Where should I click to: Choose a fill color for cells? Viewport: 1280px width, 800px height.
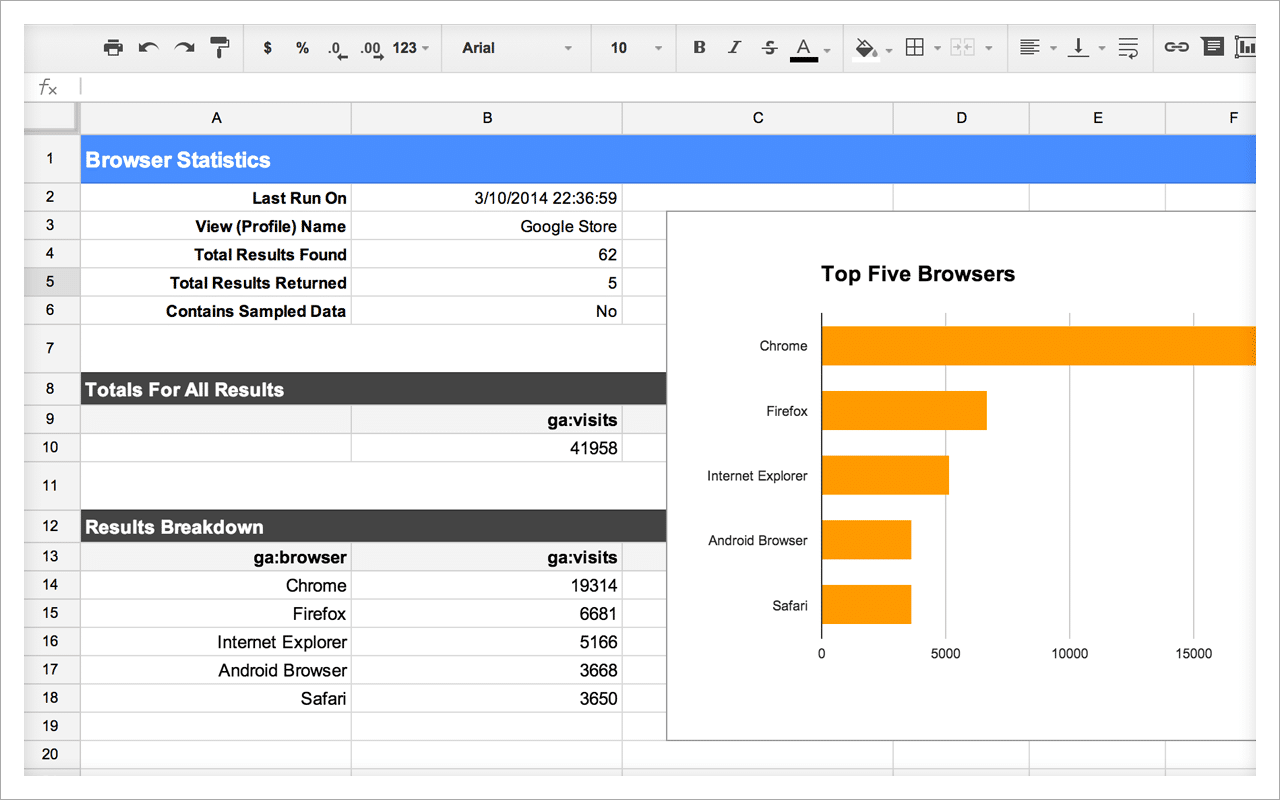[x=867, y=47]
